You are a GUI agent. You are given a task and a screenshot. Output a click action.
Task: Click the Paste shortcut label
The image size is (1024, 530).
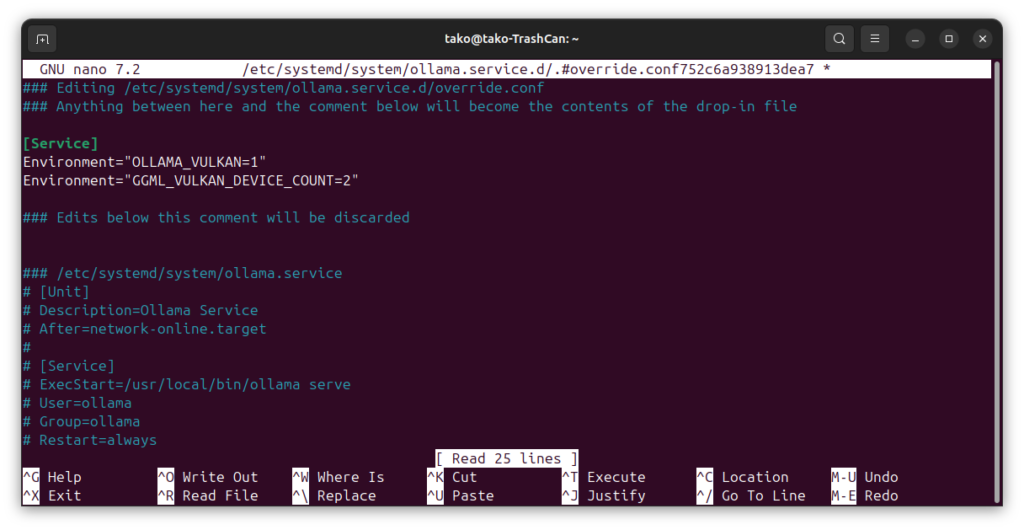472,495
